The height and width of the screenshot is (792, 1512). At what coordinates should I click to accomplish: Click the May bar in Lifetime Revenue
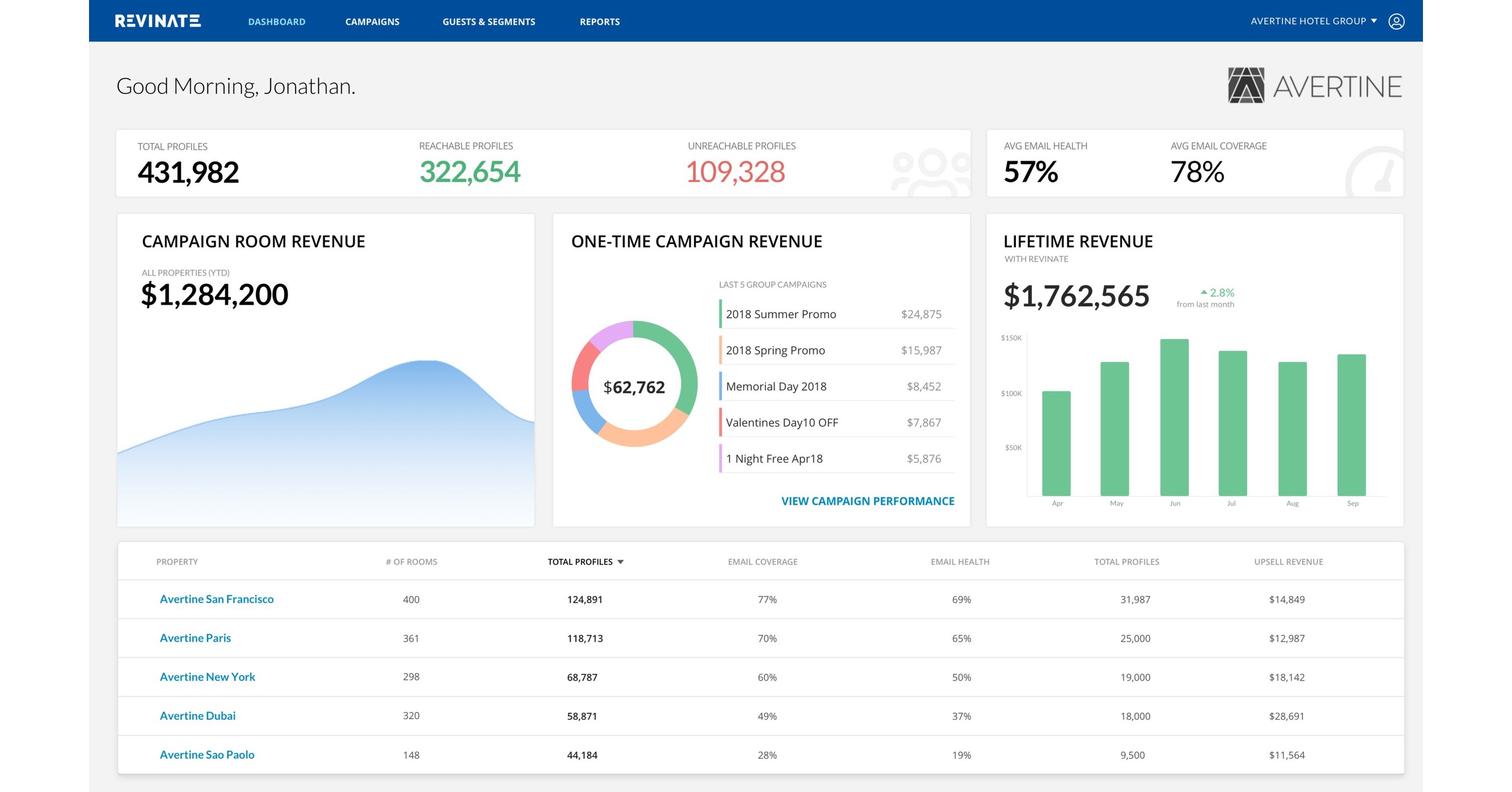[x=1114, y=428]
